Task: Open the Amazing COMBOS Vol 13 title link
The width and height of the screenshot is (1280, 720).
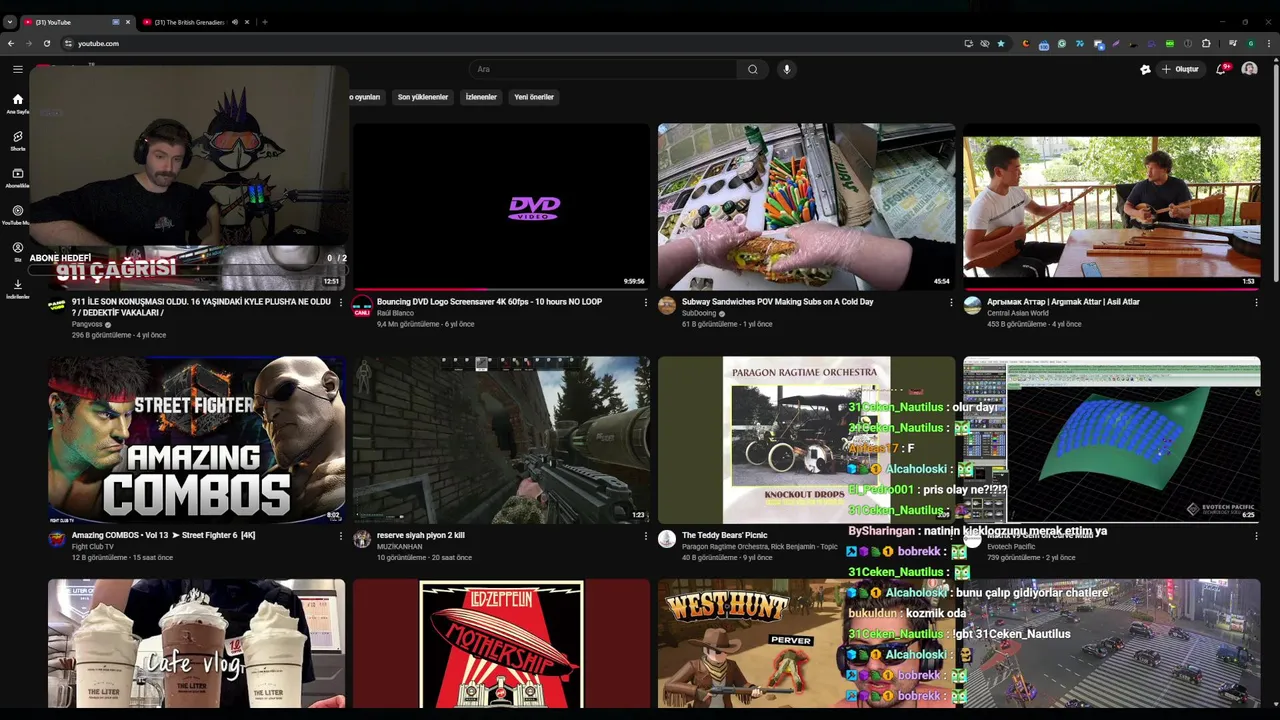Action: [x=163, y=535]
